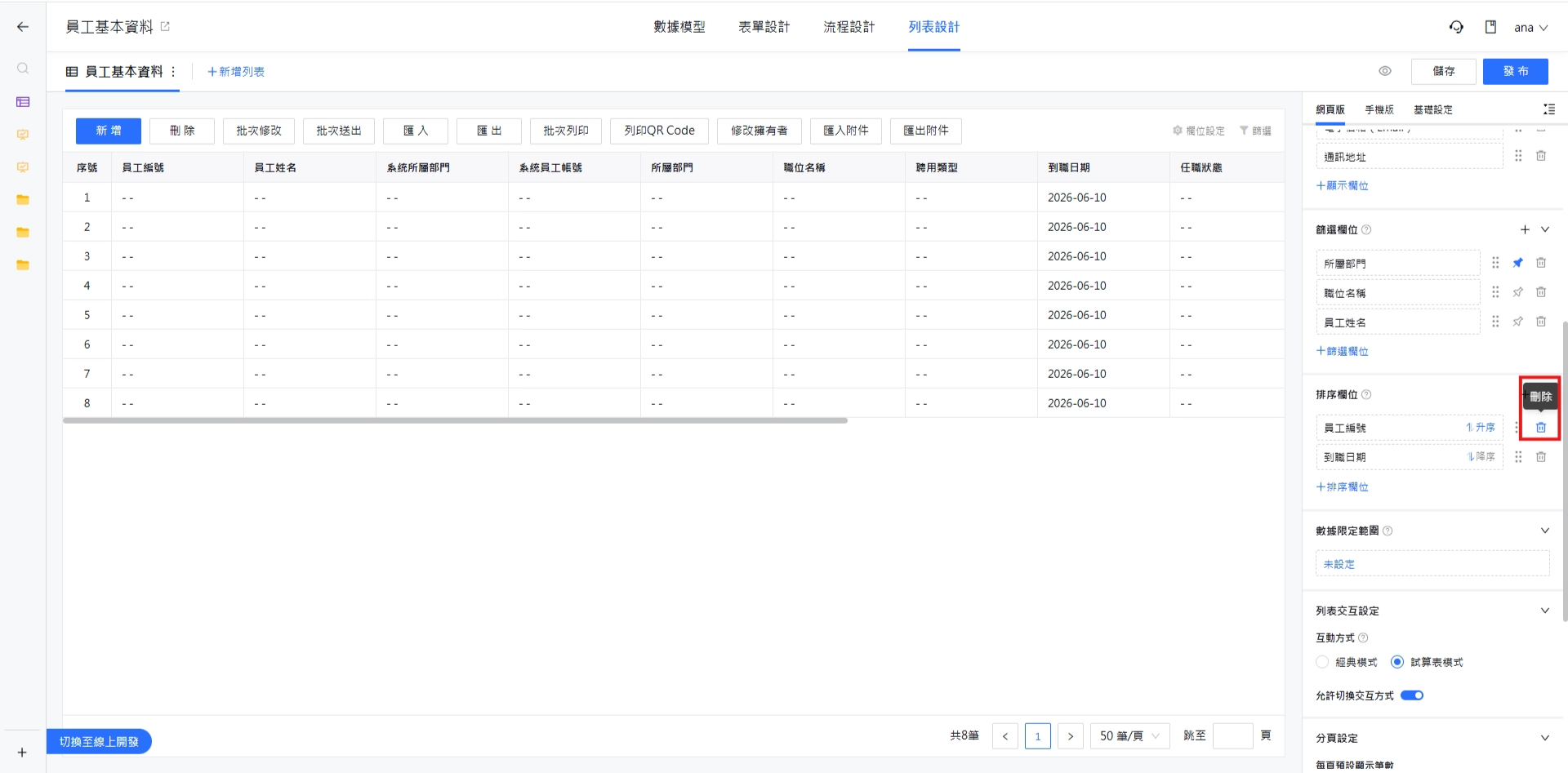
Task: Switch to 流程設計 tab
Action: click(x=849, y=27)
